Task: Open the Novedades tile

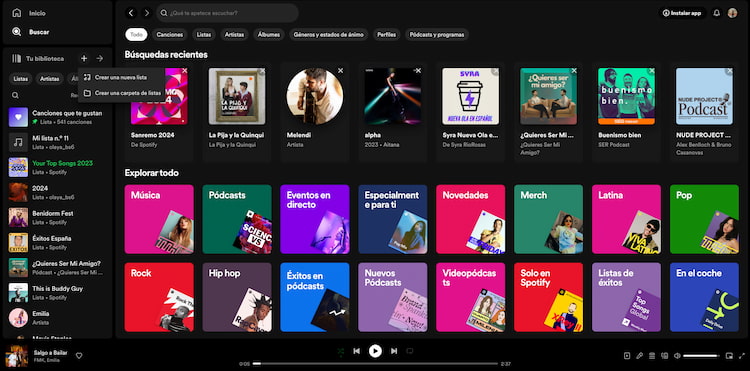Action: click(471, 219)
